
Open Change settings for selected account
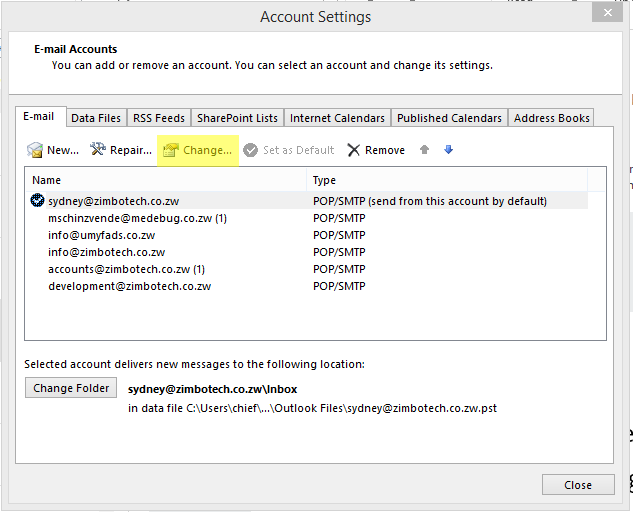click(x=170, y=150)
